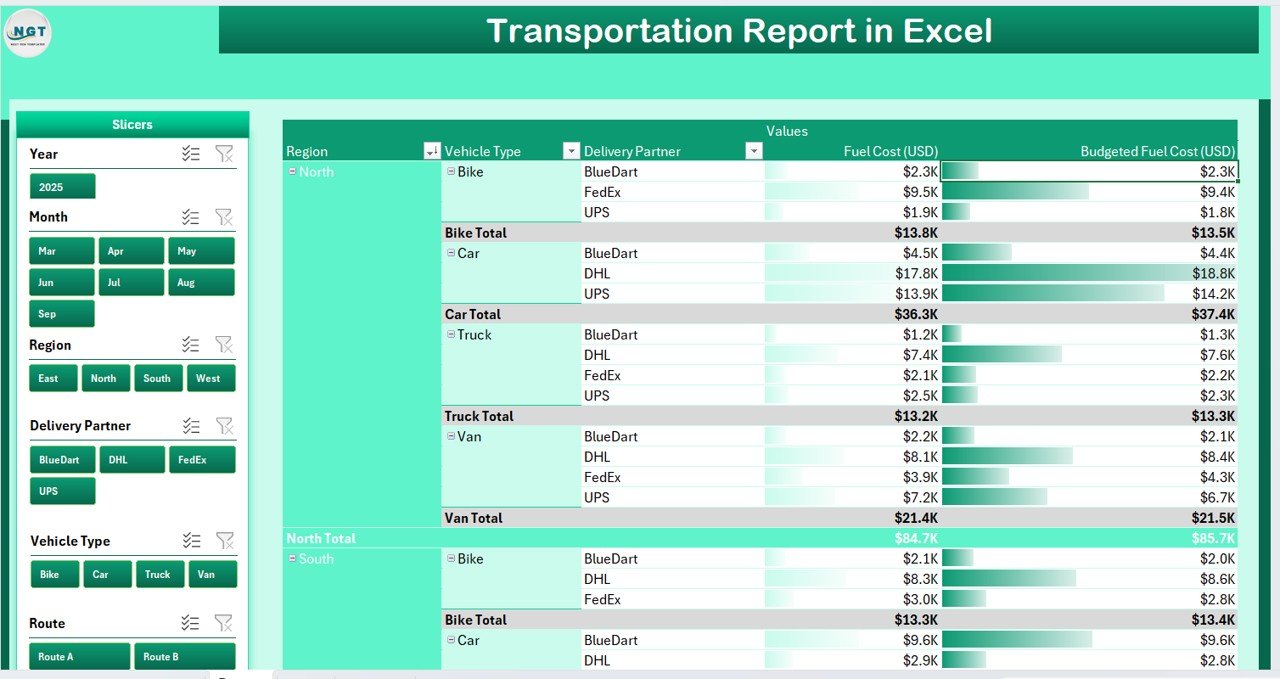Screen dimensions: 1280x679
Task: Clear filter icon on Month slicer
Action: click(224, 217)
